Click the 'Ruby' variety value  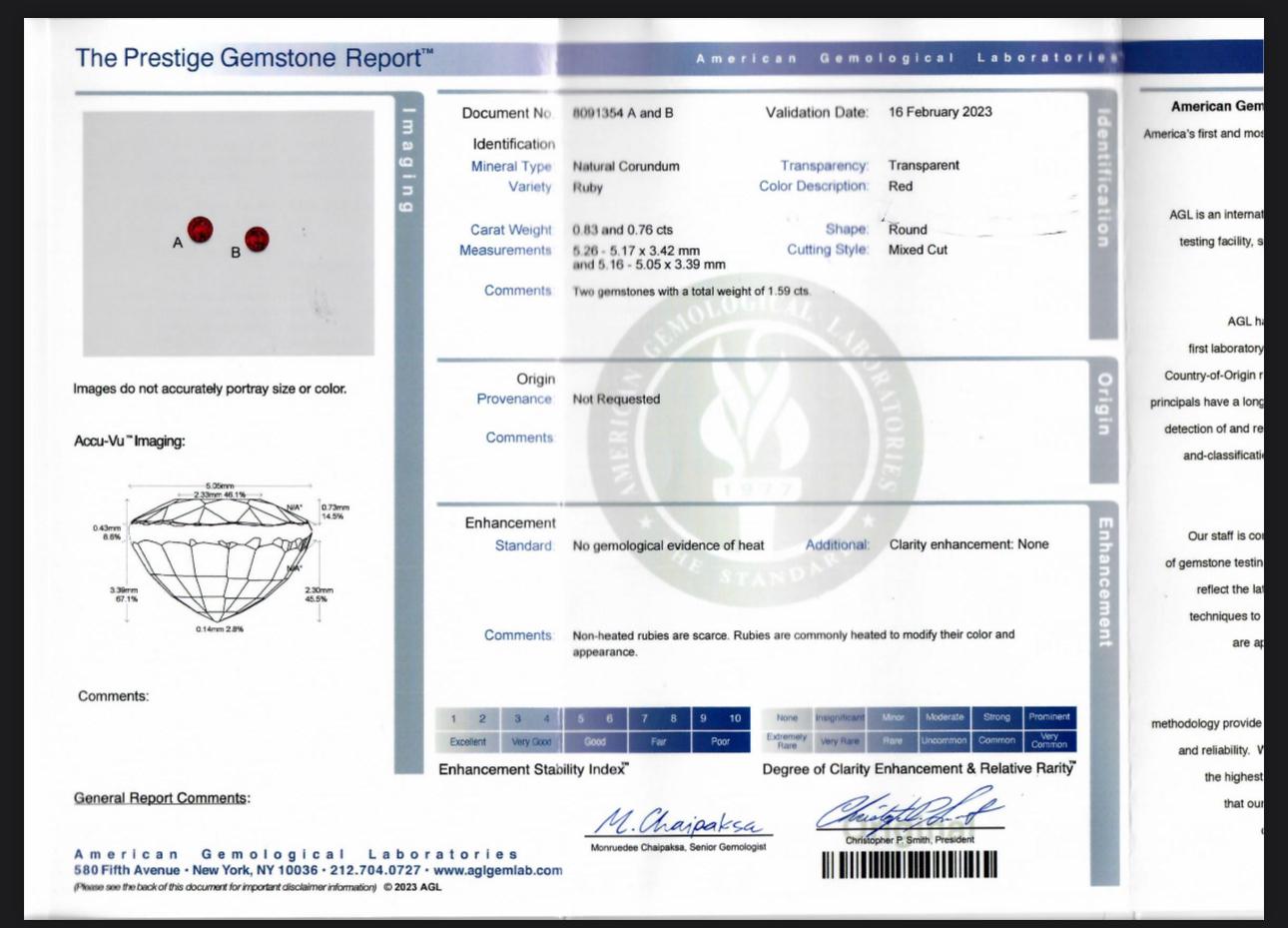[x=588, y=187]
